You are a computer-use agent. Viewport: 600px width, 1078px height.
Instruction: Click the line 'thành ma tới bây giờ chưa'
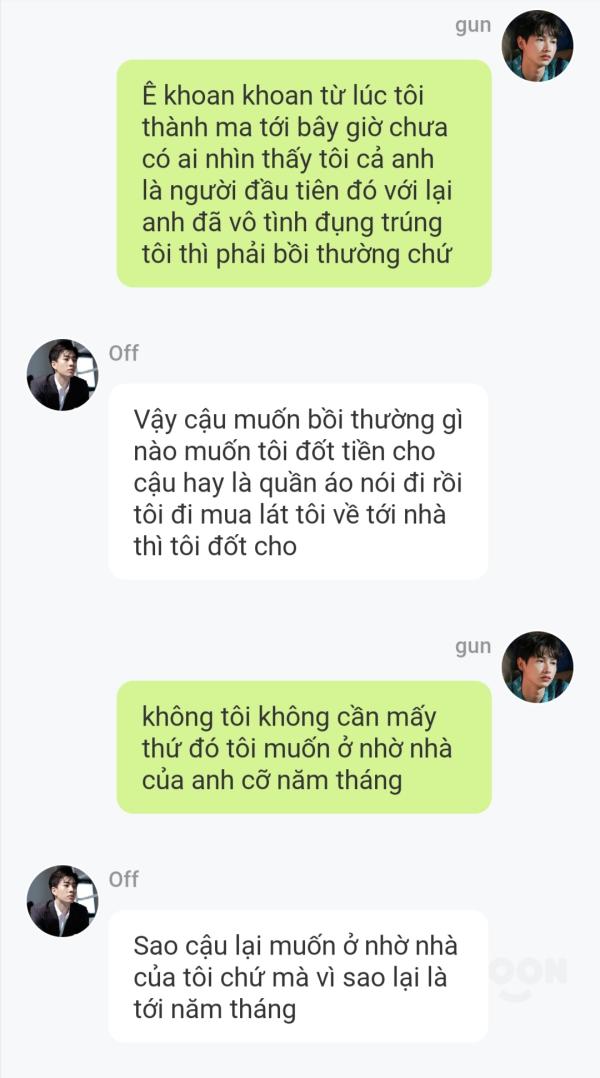[295, 127]
